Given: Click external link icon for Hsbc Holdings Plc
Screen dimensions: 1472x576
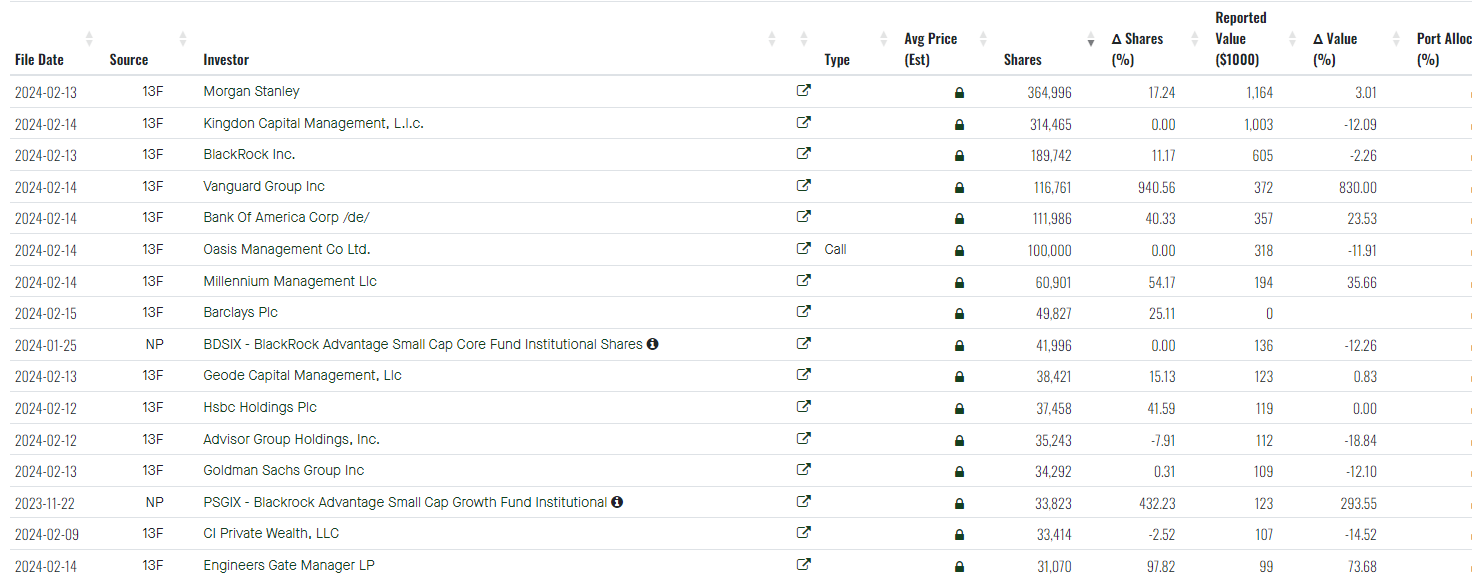Looking at the screenshot, I should pos(803,407).
